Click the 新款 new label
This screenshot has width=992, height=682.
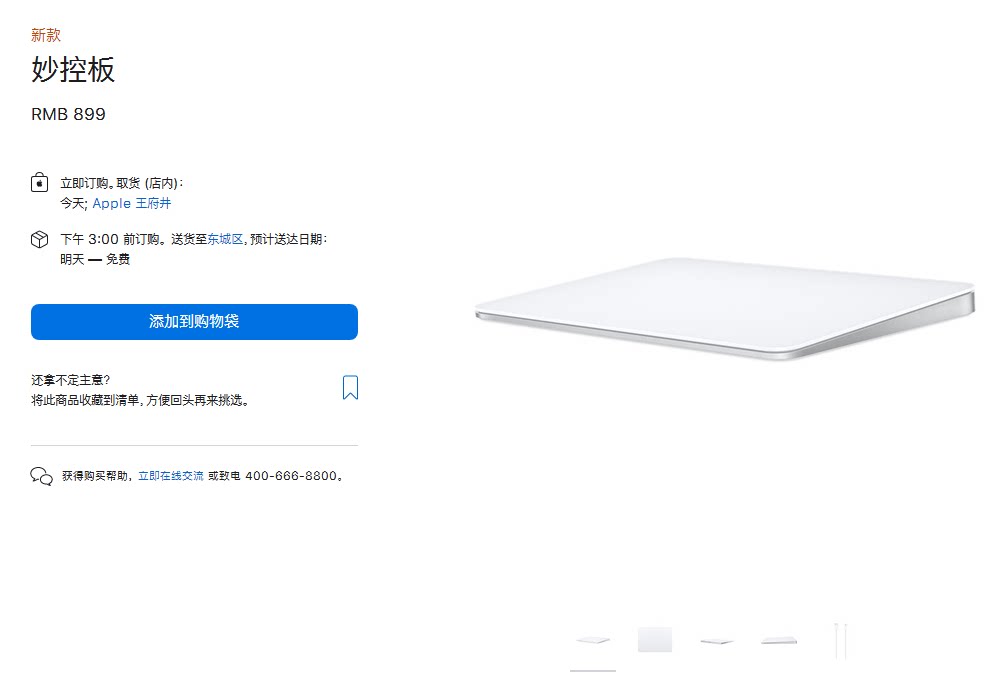point(46,35)
